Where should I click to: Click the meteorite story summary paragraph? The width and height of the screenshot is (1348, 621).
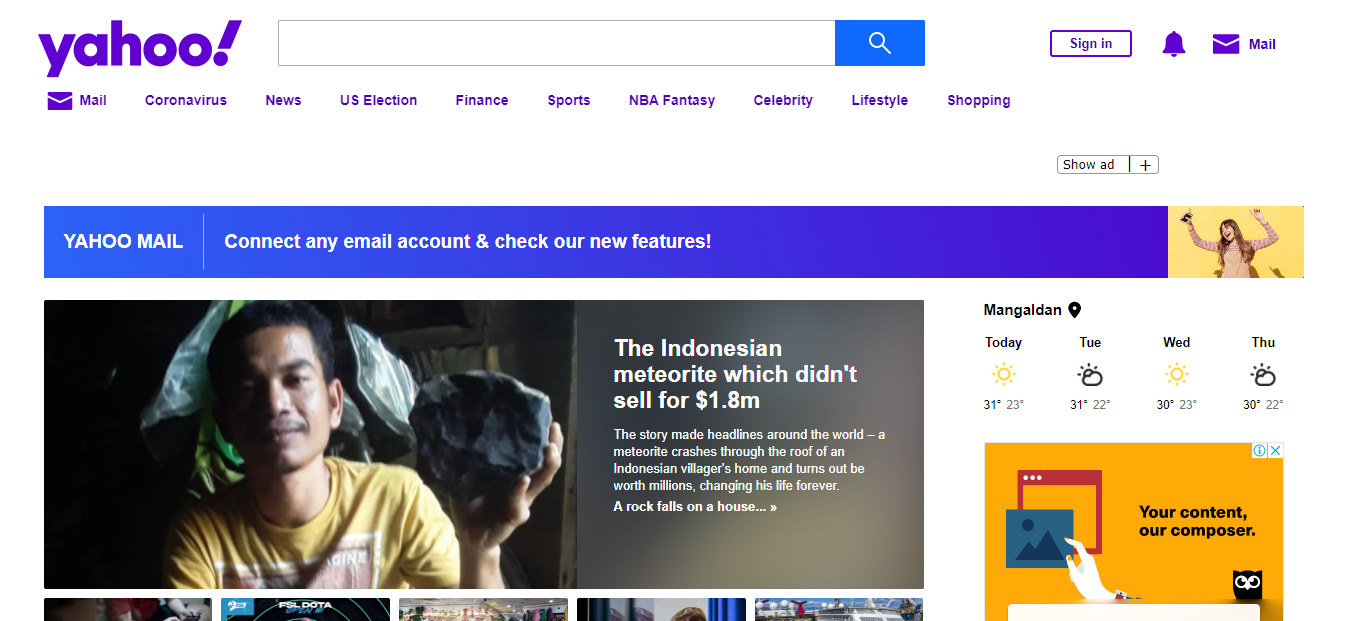[749, 460]
